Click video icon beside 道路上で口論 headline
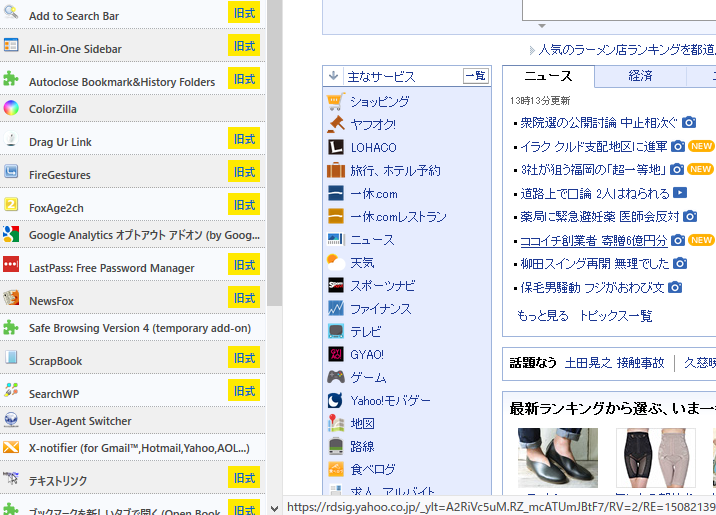Image resolution: width=716 pixels, height=515 pixels. click(x=680, y=193)
